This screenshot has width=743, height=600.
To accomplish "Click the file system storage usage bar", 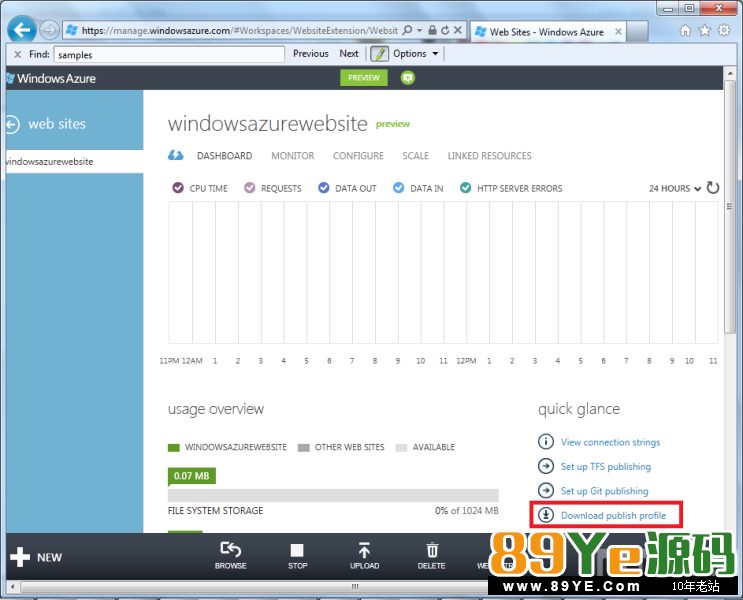I will (x=333, y=495).
